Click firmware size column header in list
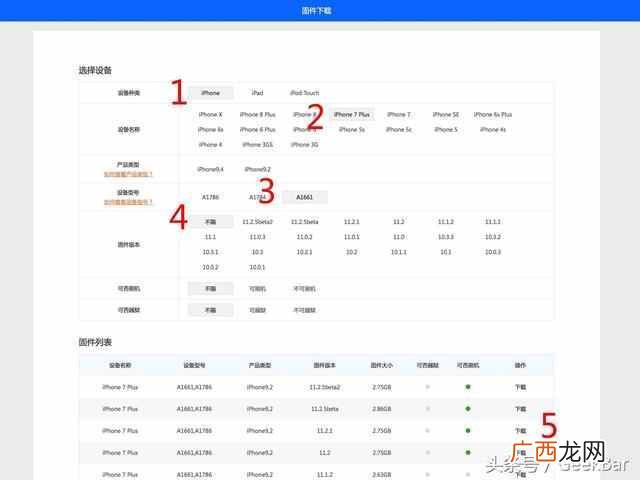The height and width of the screenshot is (480, 640). (382, 365)
